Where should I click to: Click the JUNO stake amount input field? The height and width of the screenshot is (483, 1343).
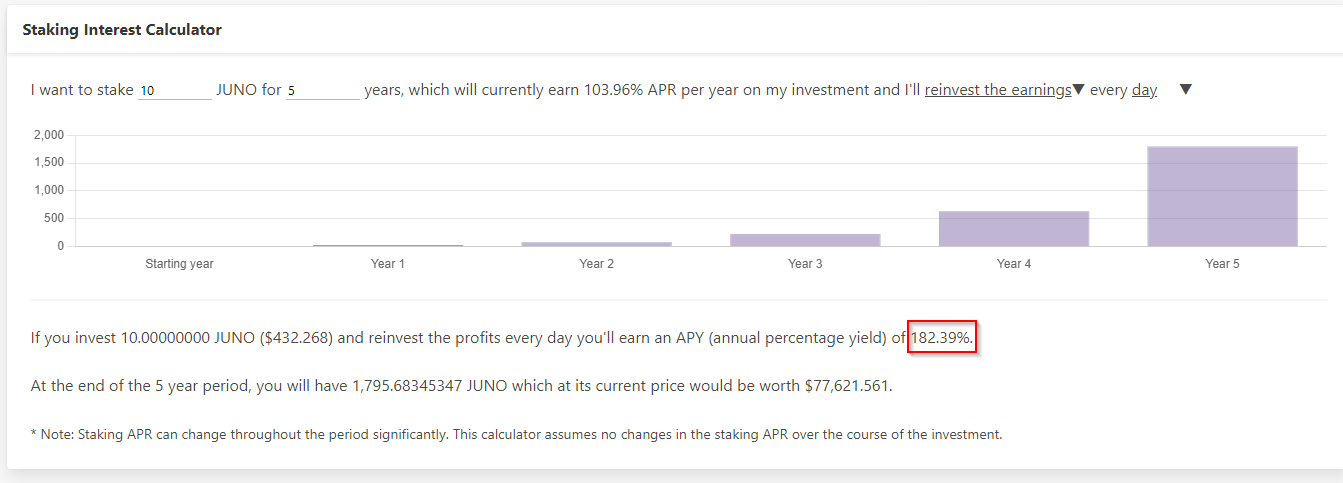(174, 90)
